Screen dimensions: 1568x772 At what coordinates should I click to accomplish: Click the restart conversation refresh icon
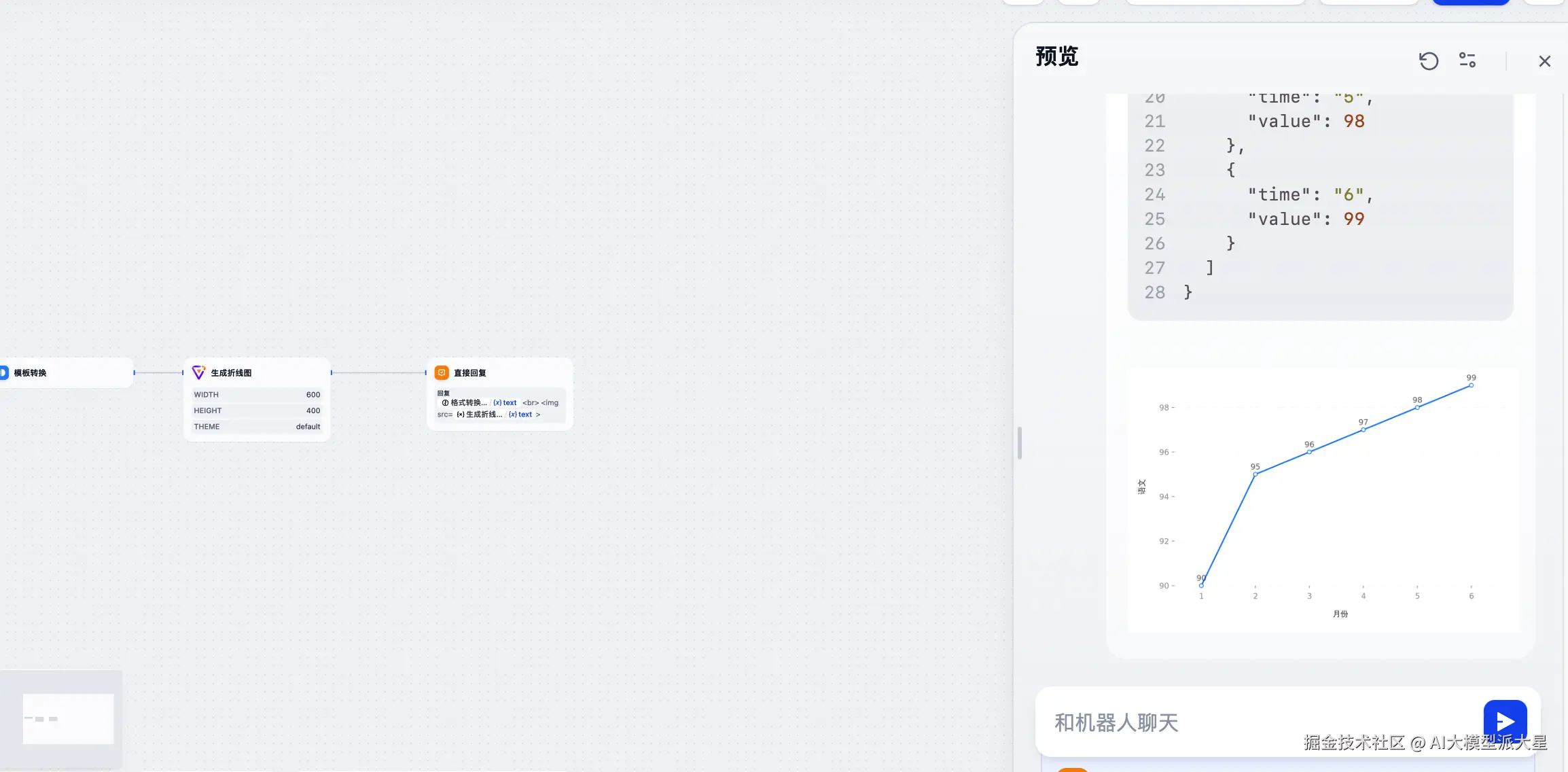point(1428,61)
